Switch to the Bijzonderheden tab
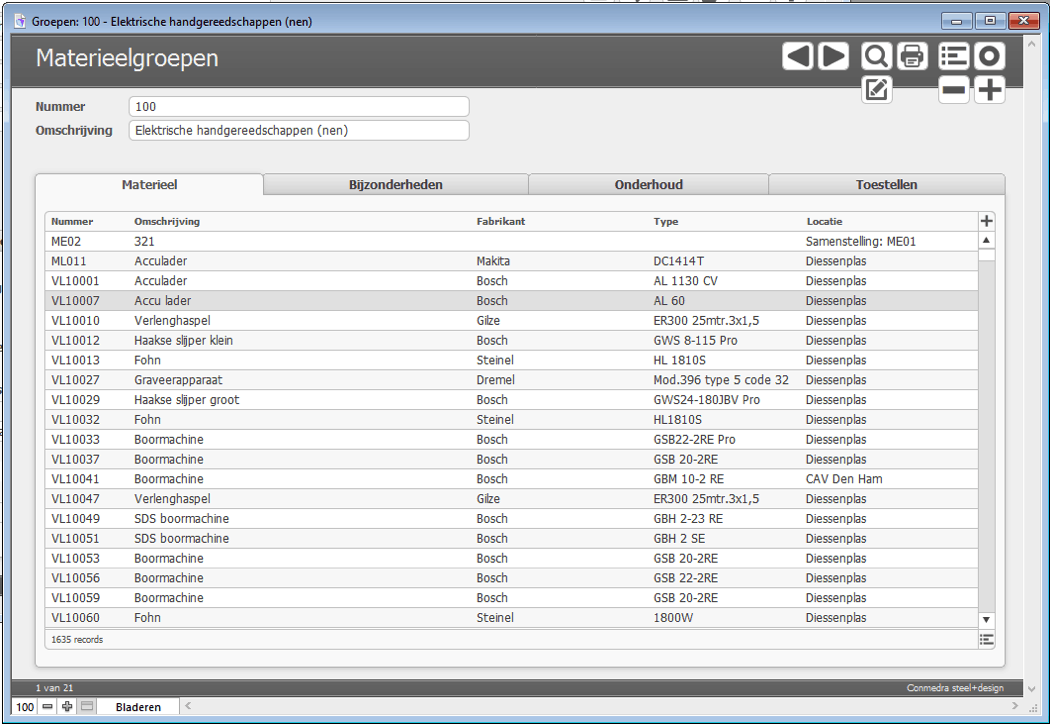This screenshot has width=1050, height=724. 396,185
